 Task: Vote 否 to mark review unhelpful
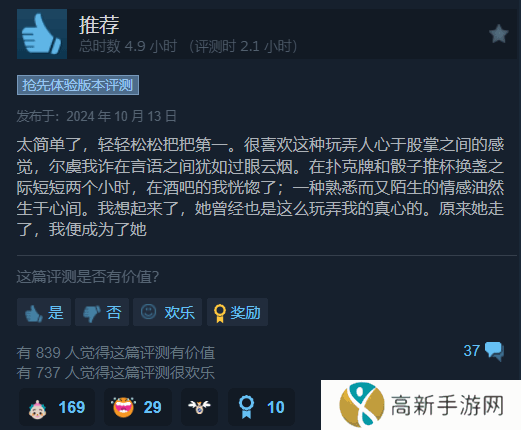(x=102, y=312)
